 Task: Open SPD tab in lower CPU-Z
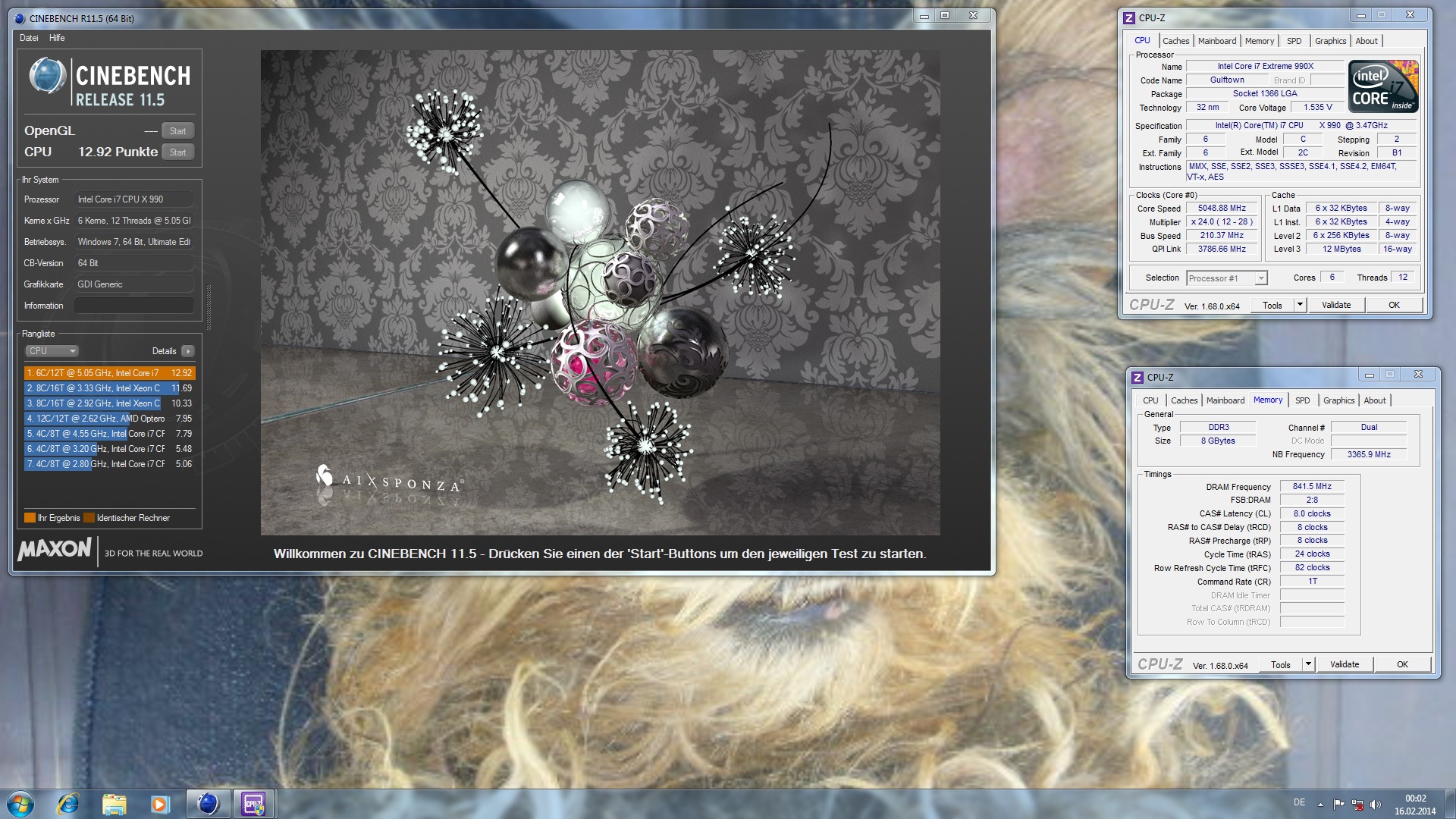tap(1302, 400)
